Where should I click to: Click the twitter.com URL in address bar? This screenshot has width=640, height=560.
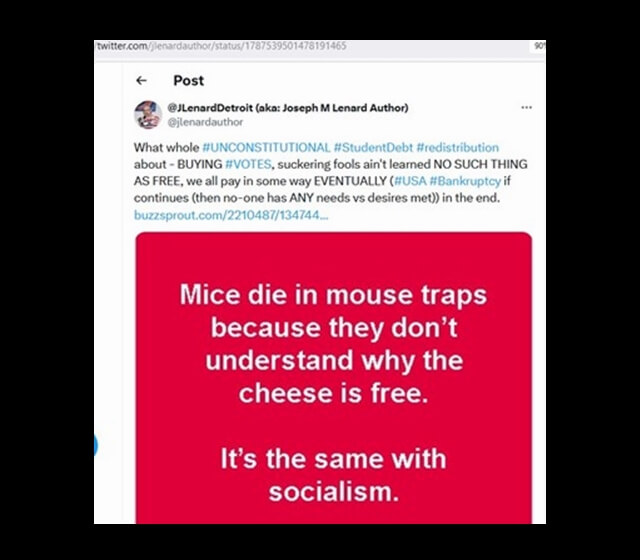coord(222,46)
